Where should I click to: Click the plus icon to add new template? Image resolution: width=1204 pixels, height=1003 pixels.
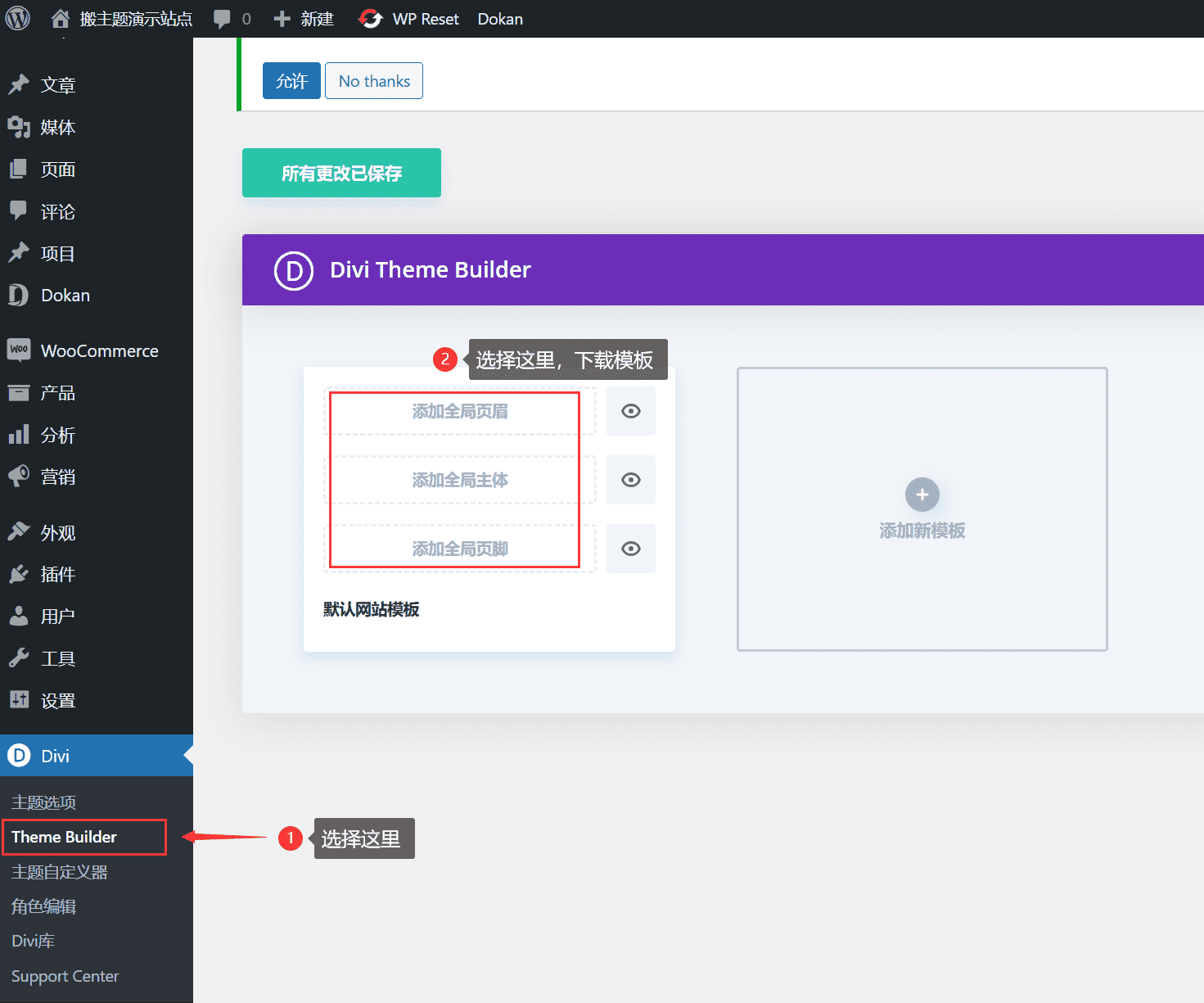[x=922, y=495]
